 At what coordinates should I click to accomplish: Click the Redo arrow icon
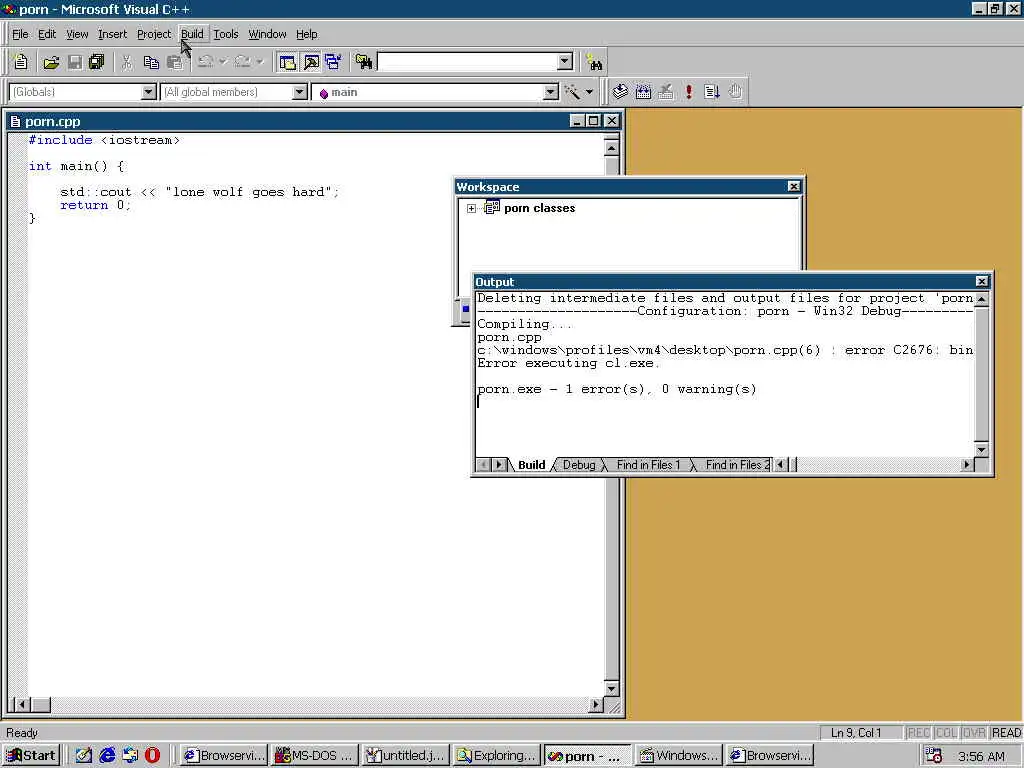tap(242, 62)
